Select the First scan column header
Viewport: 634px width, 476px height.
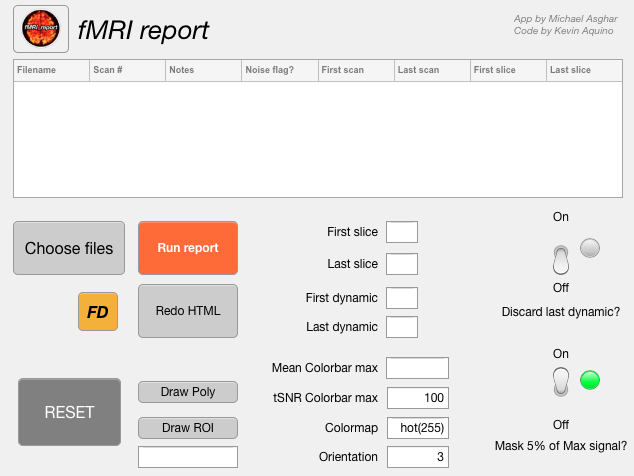tap(356, 70)
